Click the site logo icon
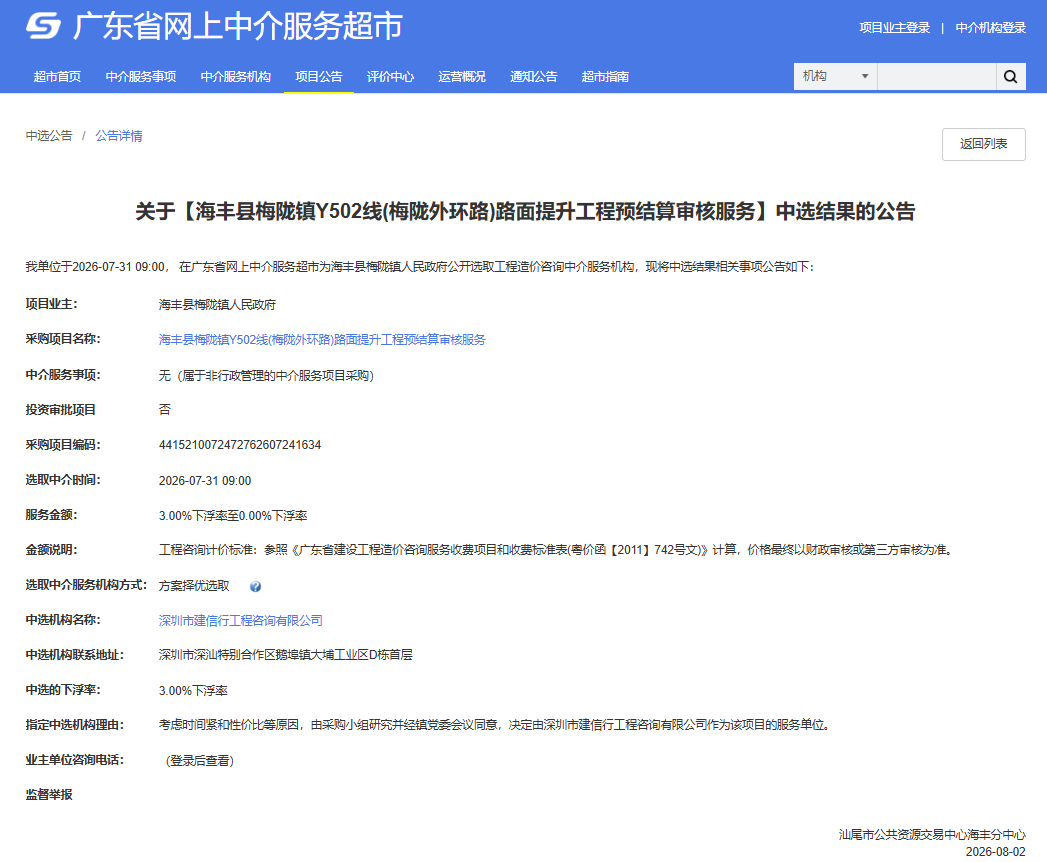 pos(43,26)
